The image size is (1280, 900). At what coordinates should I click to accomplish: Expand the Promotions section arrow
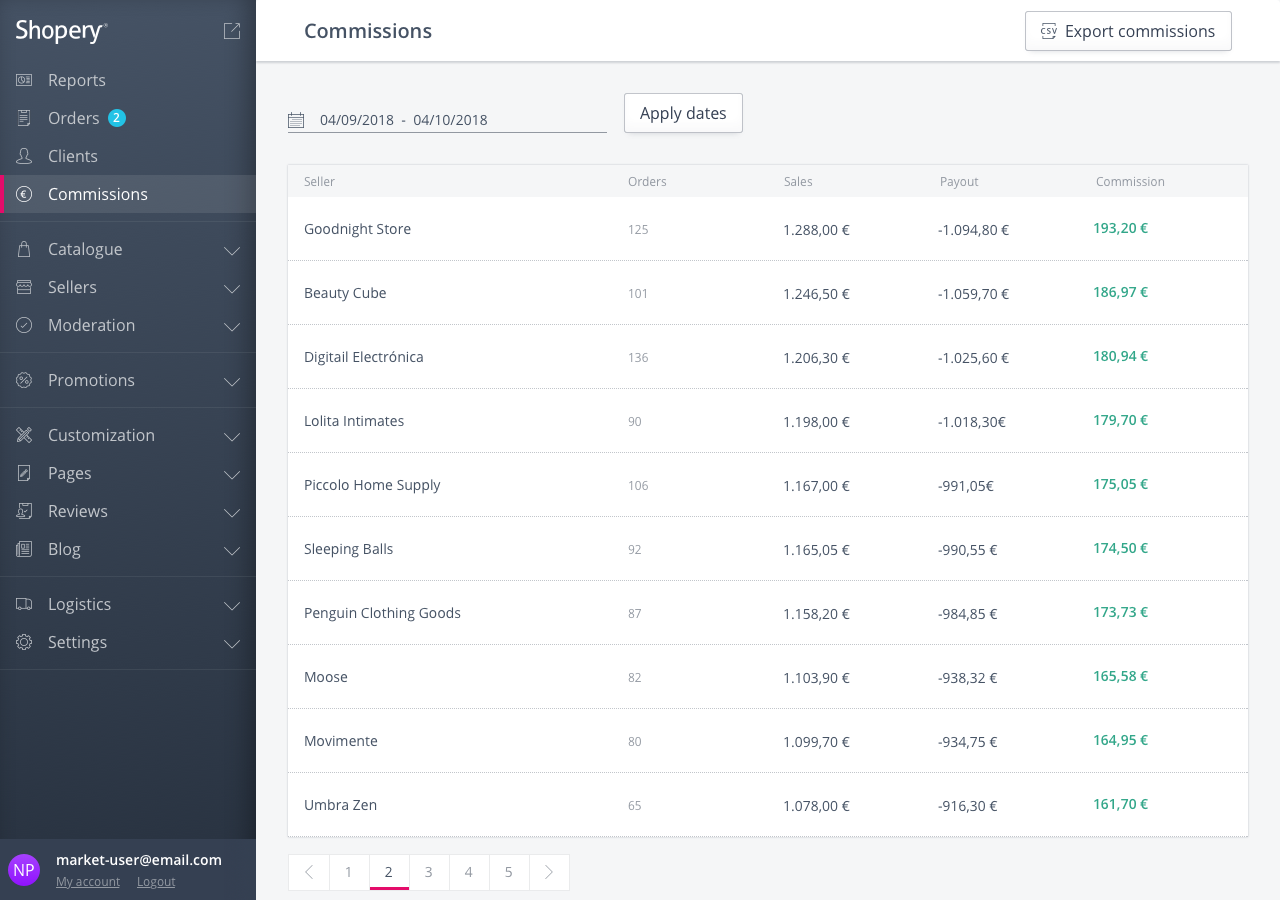[232, 381]
